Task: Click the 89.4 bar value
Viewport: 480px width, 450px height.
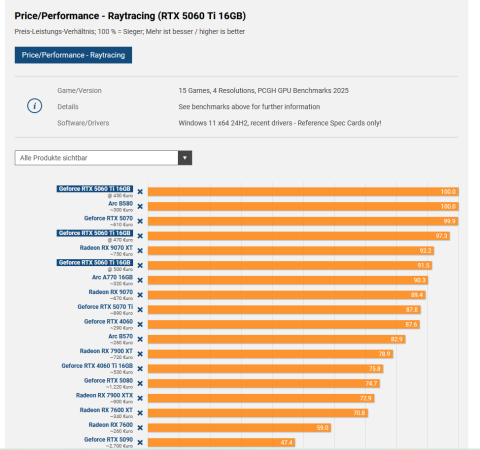Action: (417, 295)
